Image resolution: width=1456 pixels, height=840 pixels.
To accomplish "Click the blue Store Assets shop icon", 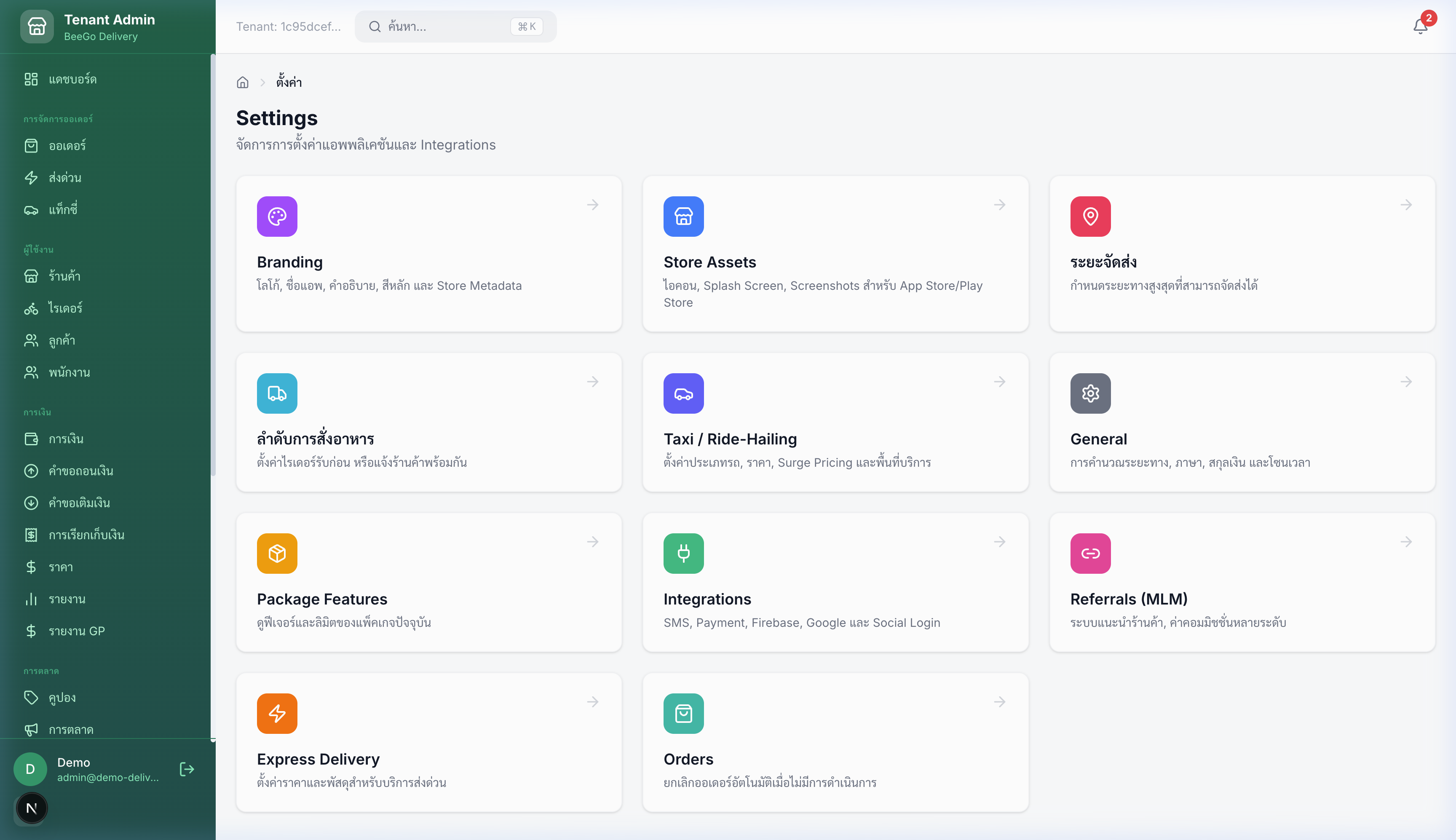I will [x=683, y=217].
